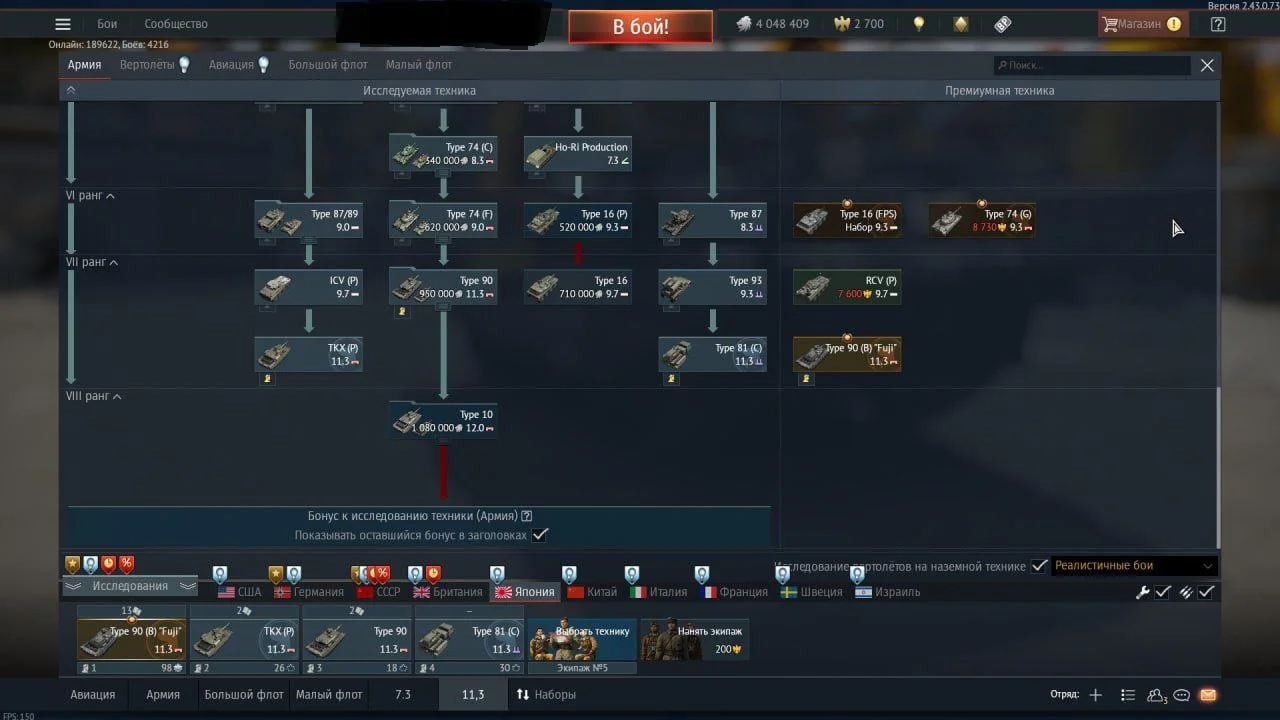Toggle the auto-refill ammo checkbox
The width and height of the screenshot is (1280, 720).
pyautogui.click(x=1207, y=592)
